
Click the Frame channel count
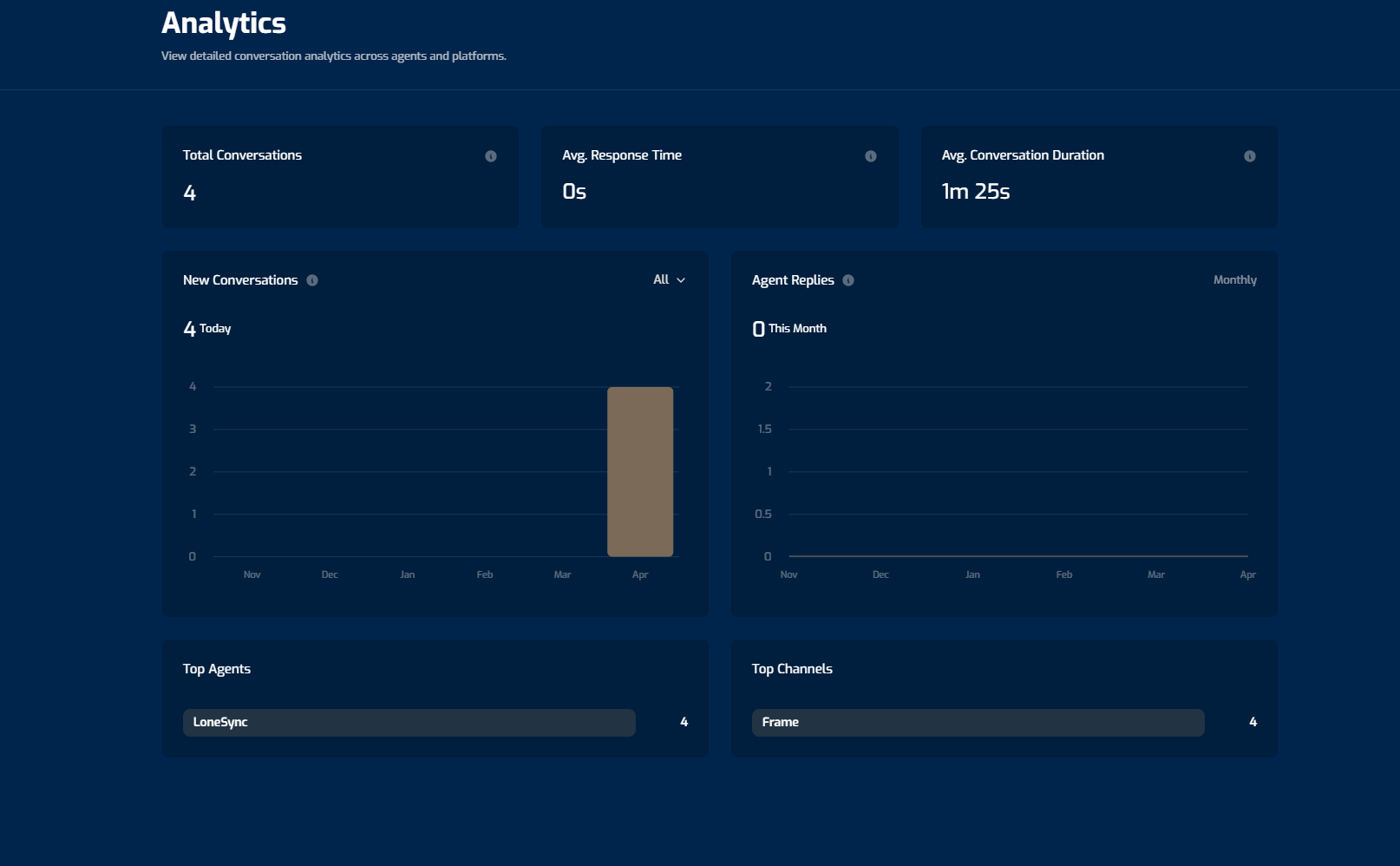(x=1253, y=722)
